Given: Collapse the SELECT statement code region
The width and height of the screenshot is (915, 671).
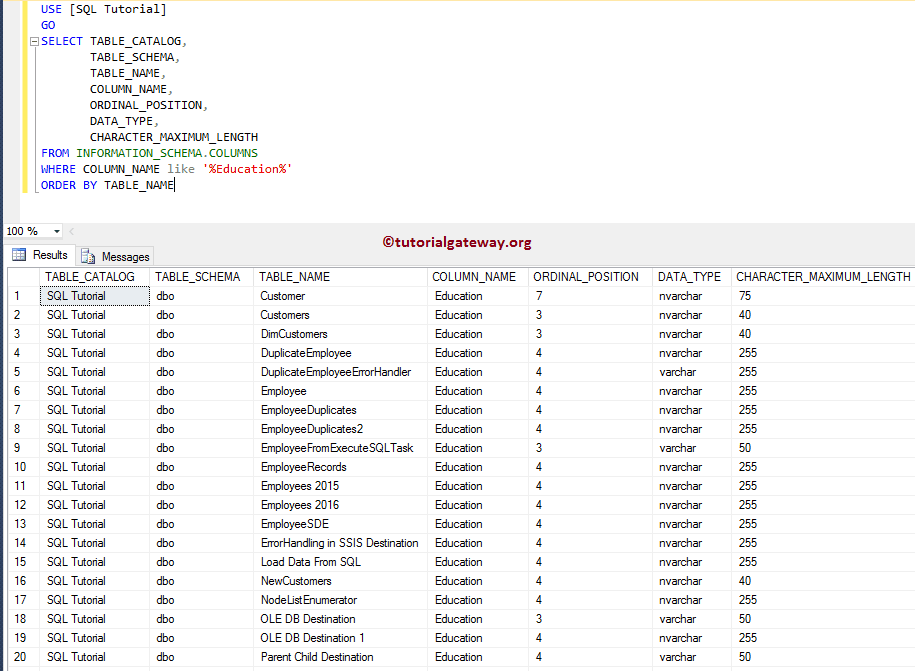Looking at the screenshot, I should click(x=33, y=40).
